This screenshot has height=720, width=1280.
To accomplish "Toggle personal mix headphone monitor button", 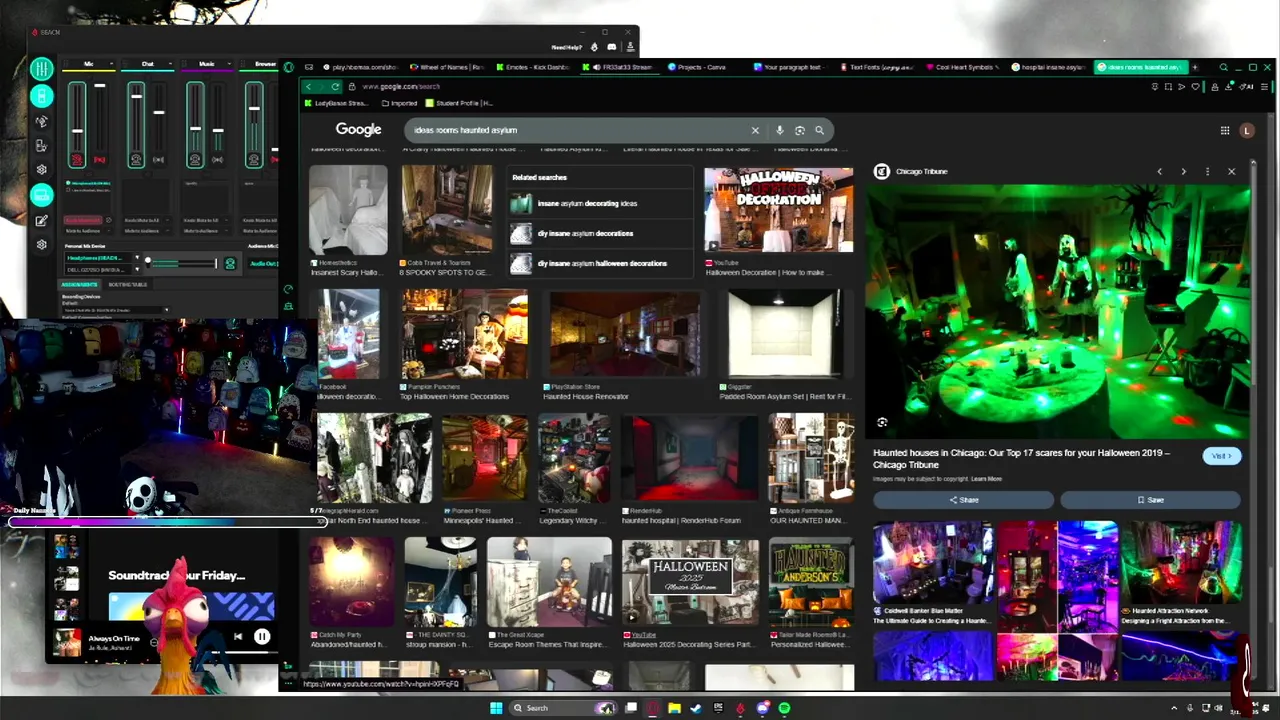I will (230, 263).
